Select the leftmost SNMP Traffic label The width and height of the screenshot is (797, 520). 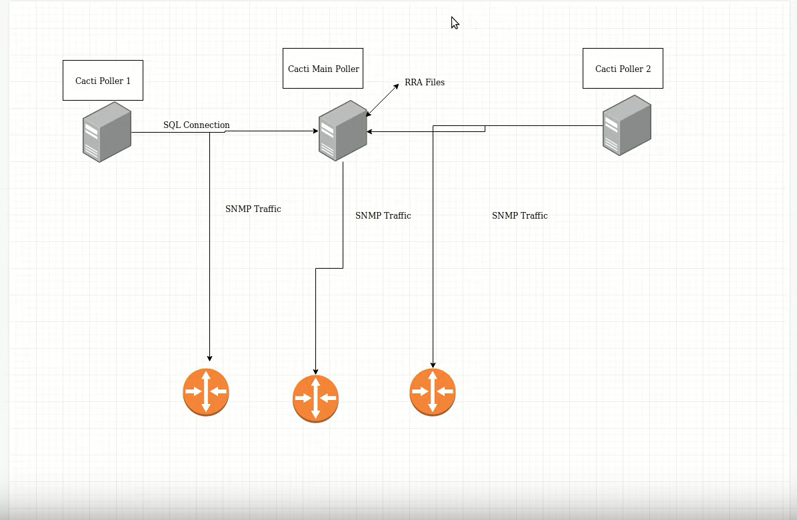253,209
